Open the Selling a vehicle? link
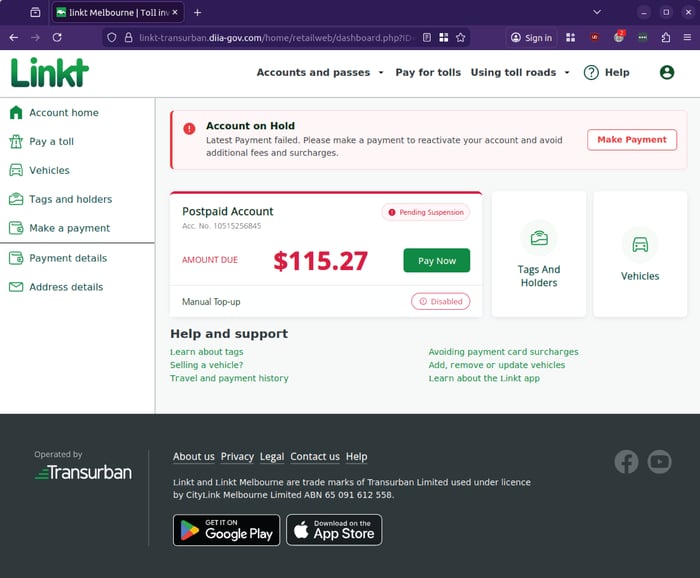The height and width of the screenshot is (578, 700). pyautogui.click(x=207, y=365)
